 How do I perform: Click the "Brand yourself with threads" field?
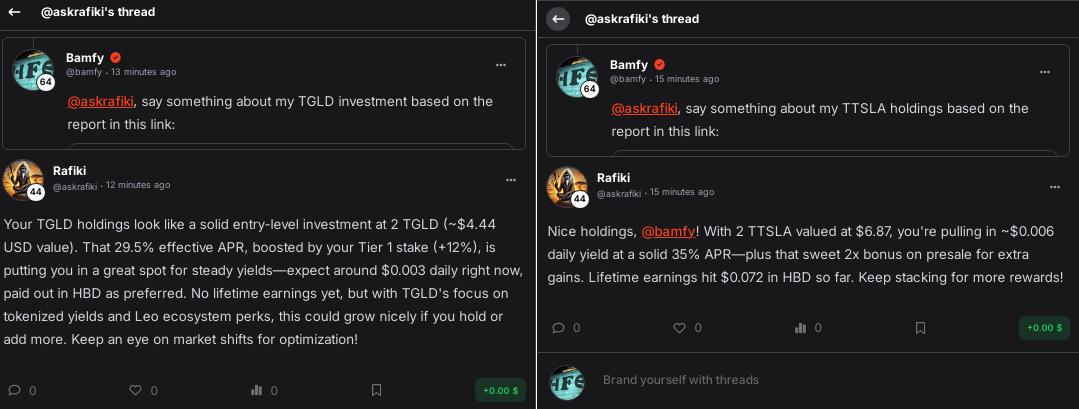click(x=680, y=380)
